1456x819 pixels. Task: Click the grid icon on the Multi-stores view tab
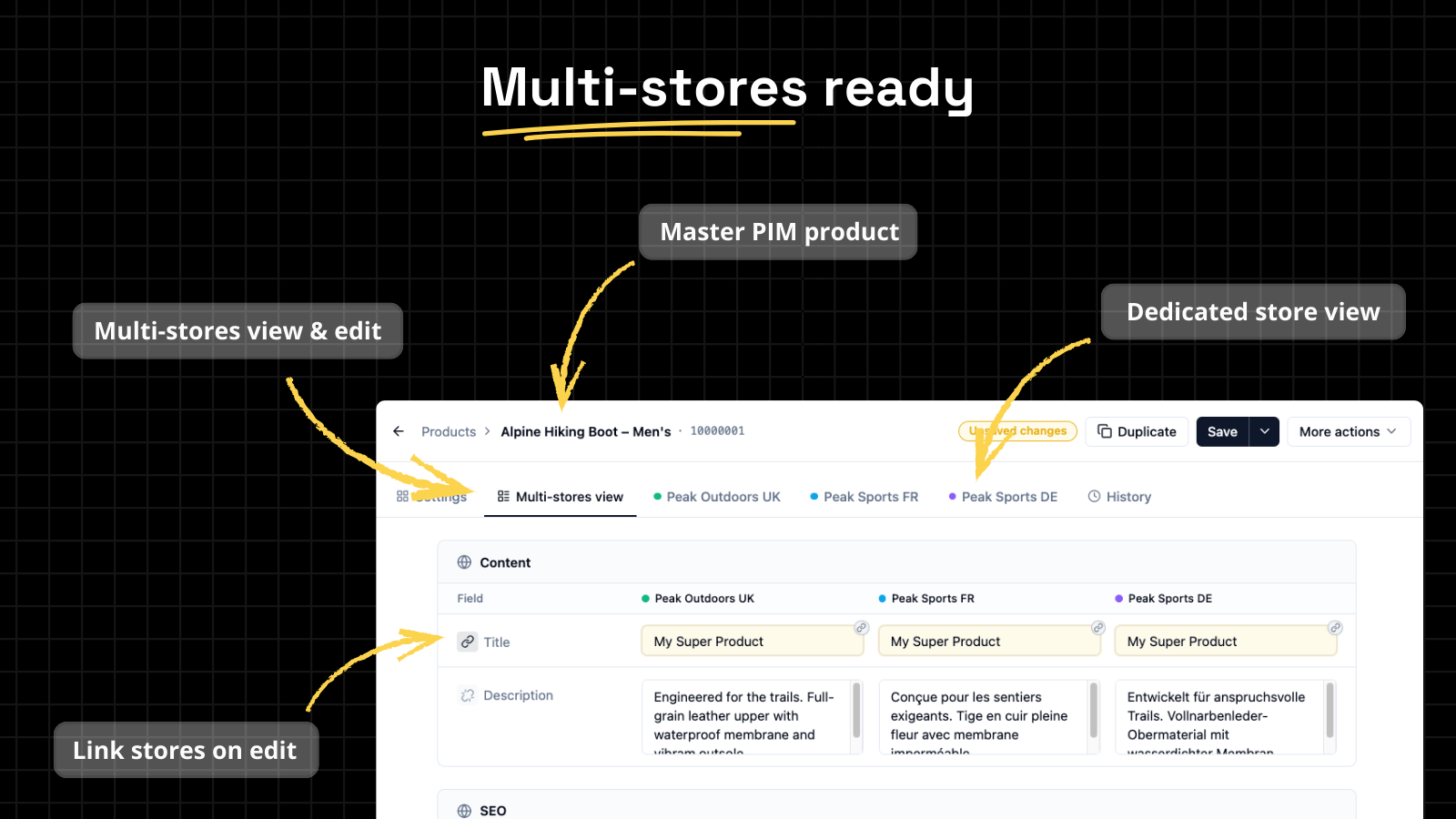pos(503,496)
